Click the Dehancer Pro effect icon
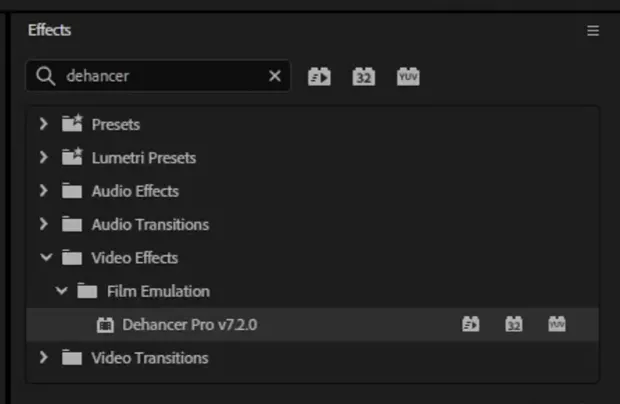The height and width of the screenshot is (404, 620). click(x=105, y=325)
